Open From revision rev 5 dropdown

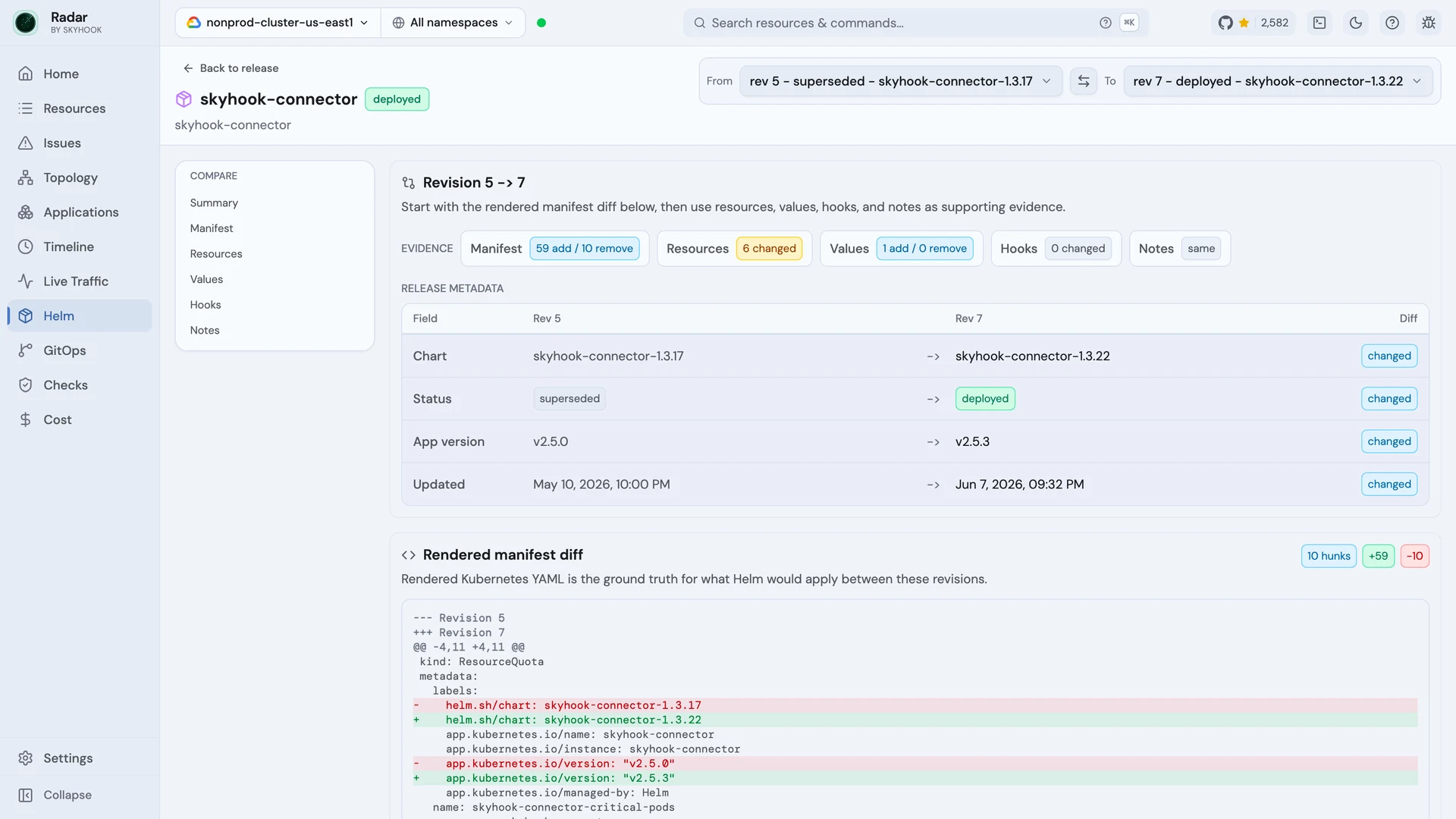tap(900, 81)
